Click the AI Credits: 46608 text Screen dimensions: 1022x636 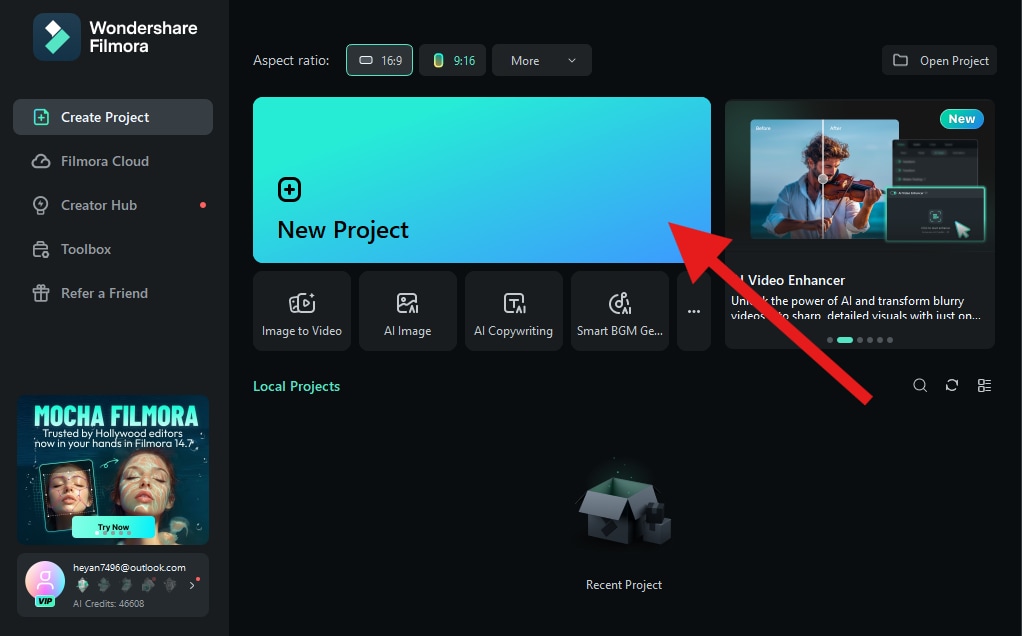[108, 603]
